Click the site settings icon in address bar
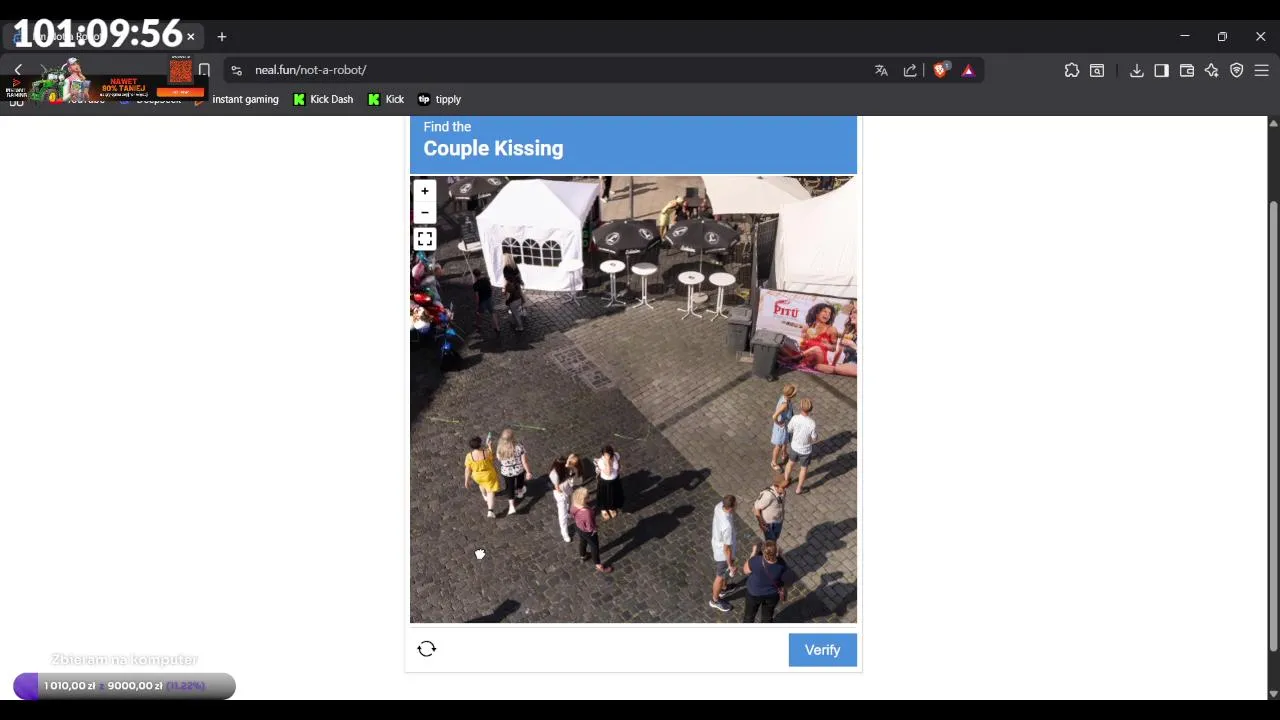This screenshot has width=1280, height=720. pos(236,70)
